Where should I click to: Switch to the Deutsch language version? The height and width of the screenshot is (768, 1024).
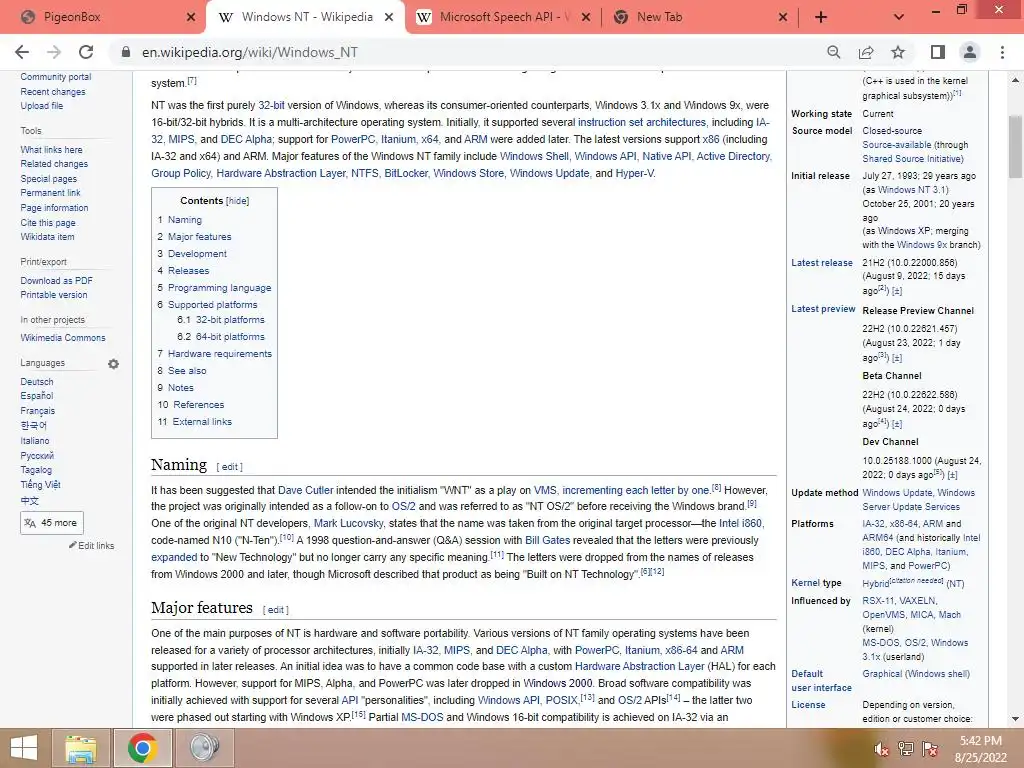click(37, 382)
